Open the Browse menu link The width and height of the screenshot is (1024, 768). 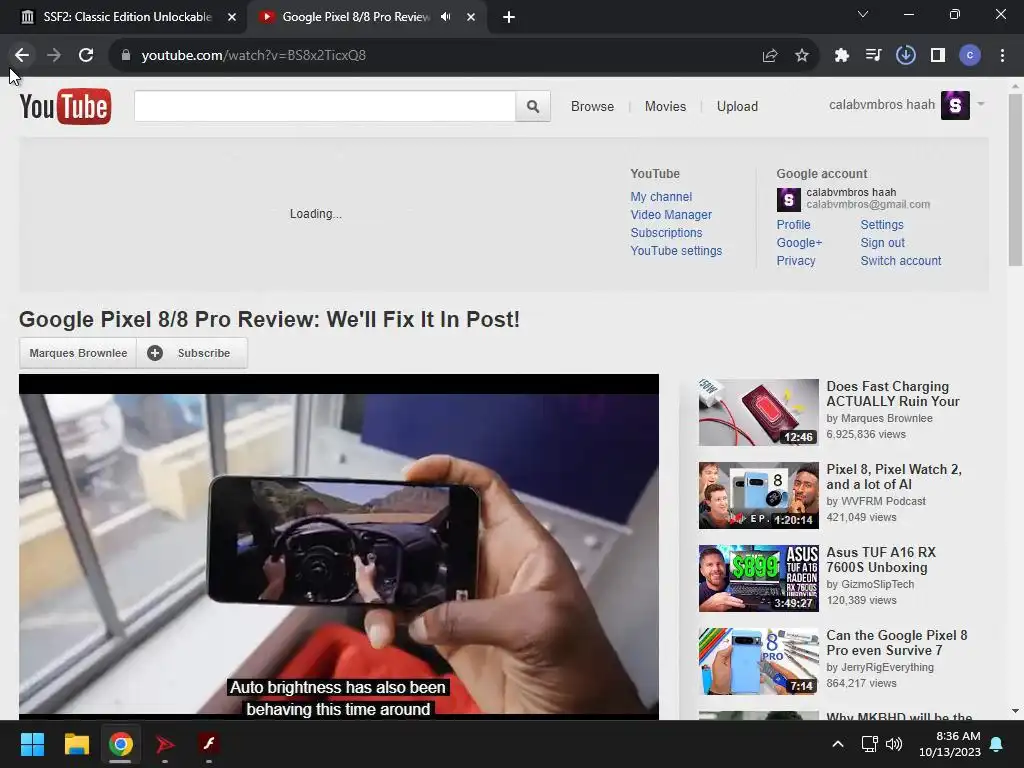coord(592,106)
